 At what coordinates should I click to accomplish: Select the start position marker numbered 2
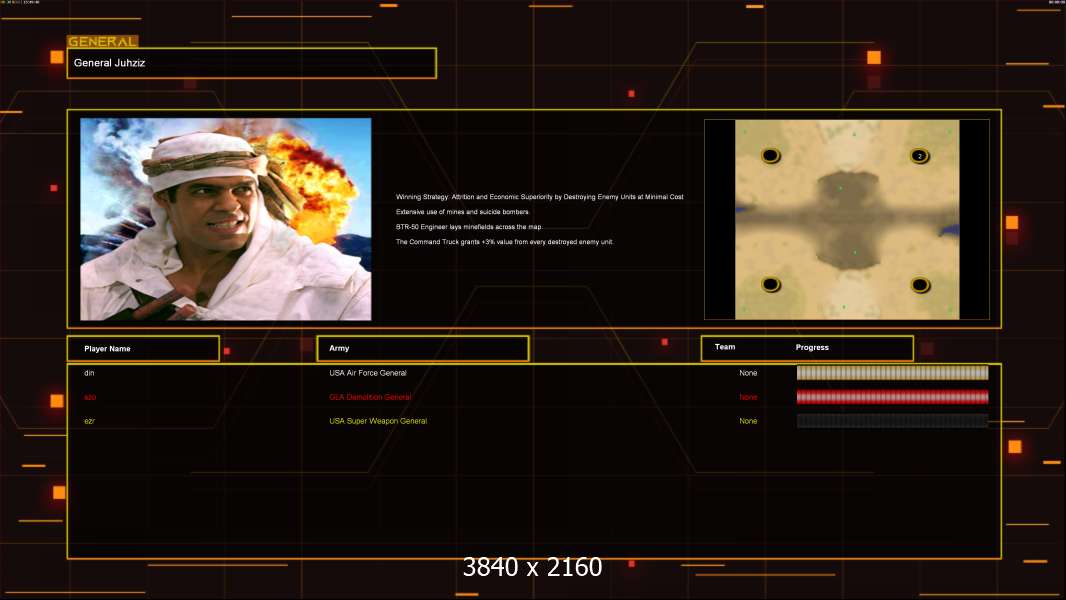(x=920, y=156)
